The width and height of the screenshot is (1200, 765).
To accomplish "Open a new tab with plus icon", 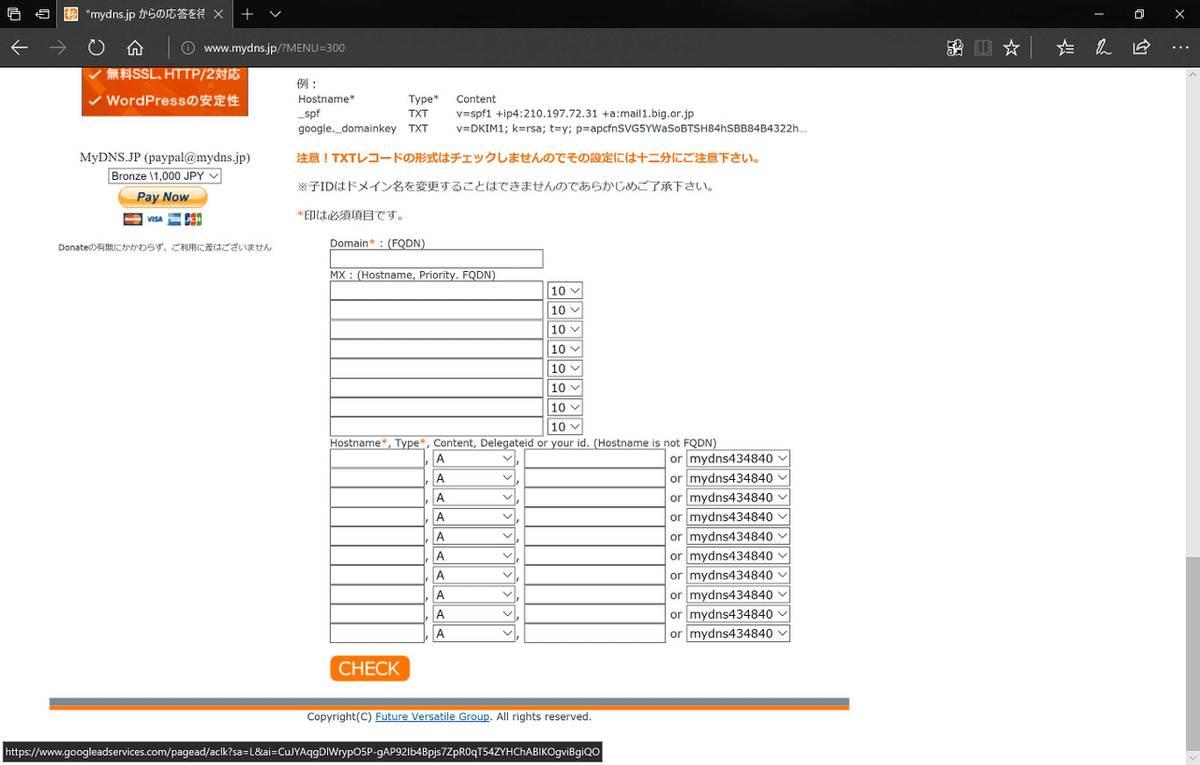I will 247,15.
